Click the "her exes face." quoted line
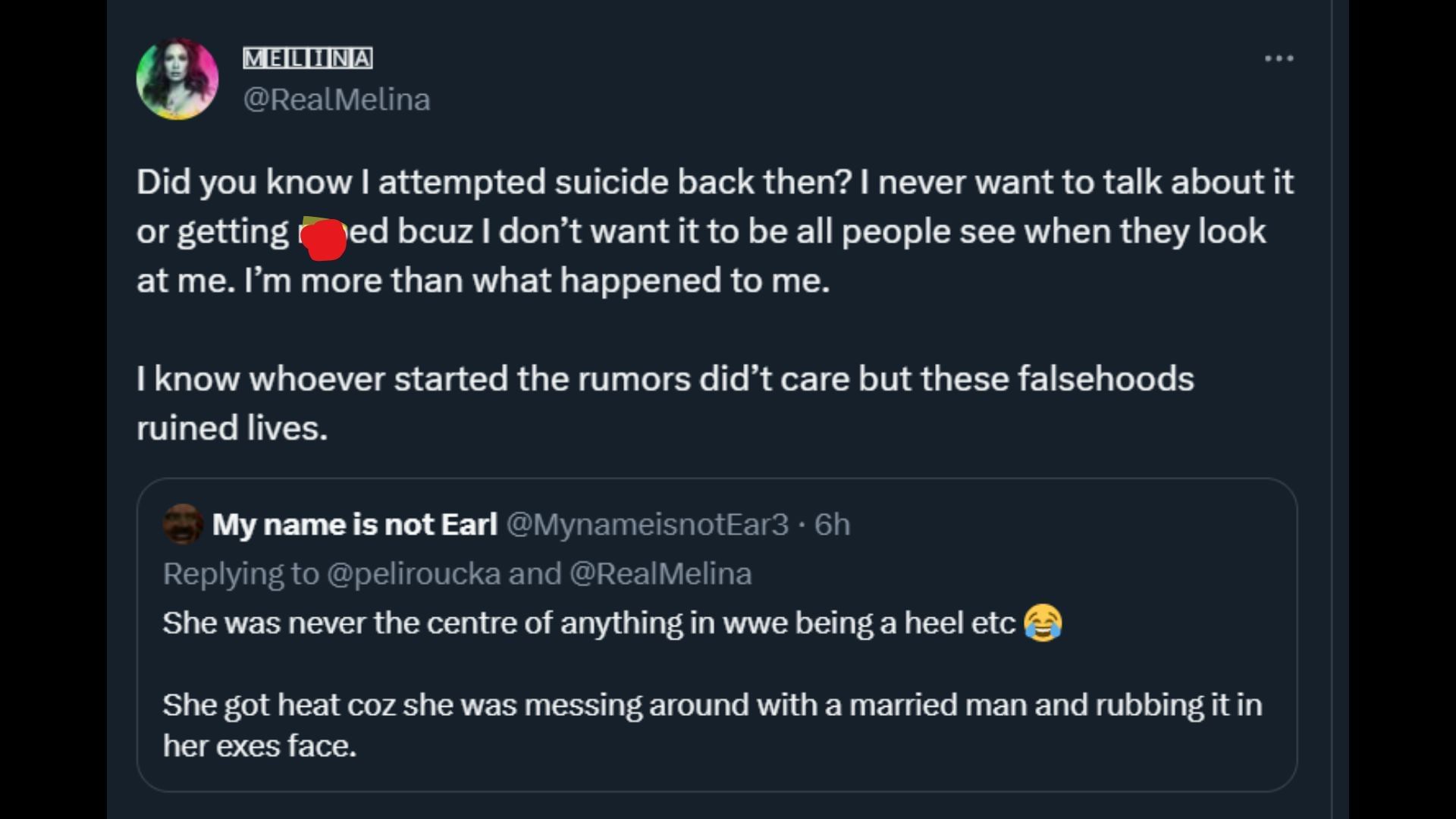 (259, 745)
